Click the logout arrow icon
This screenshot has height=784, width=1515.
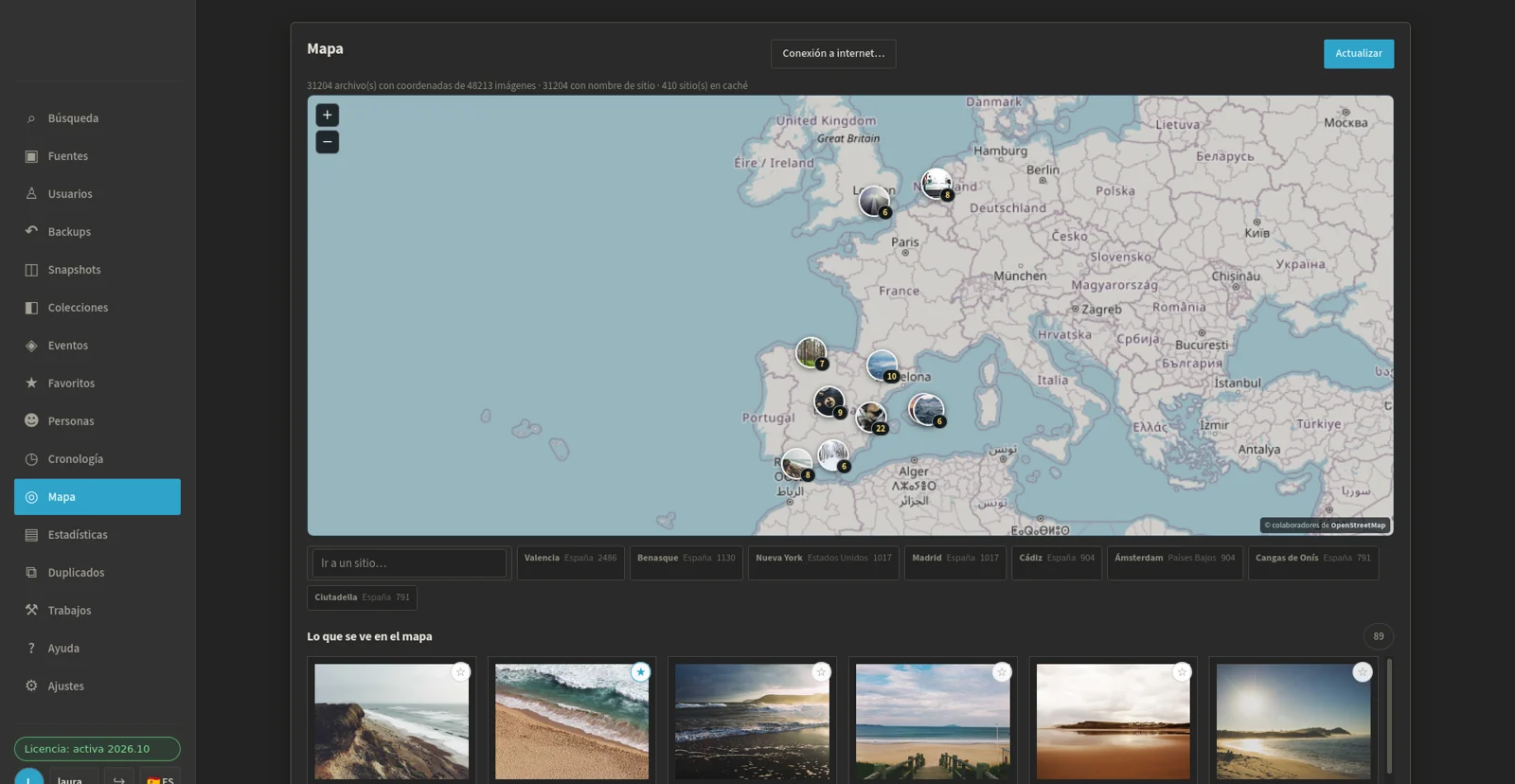(119, 778)
